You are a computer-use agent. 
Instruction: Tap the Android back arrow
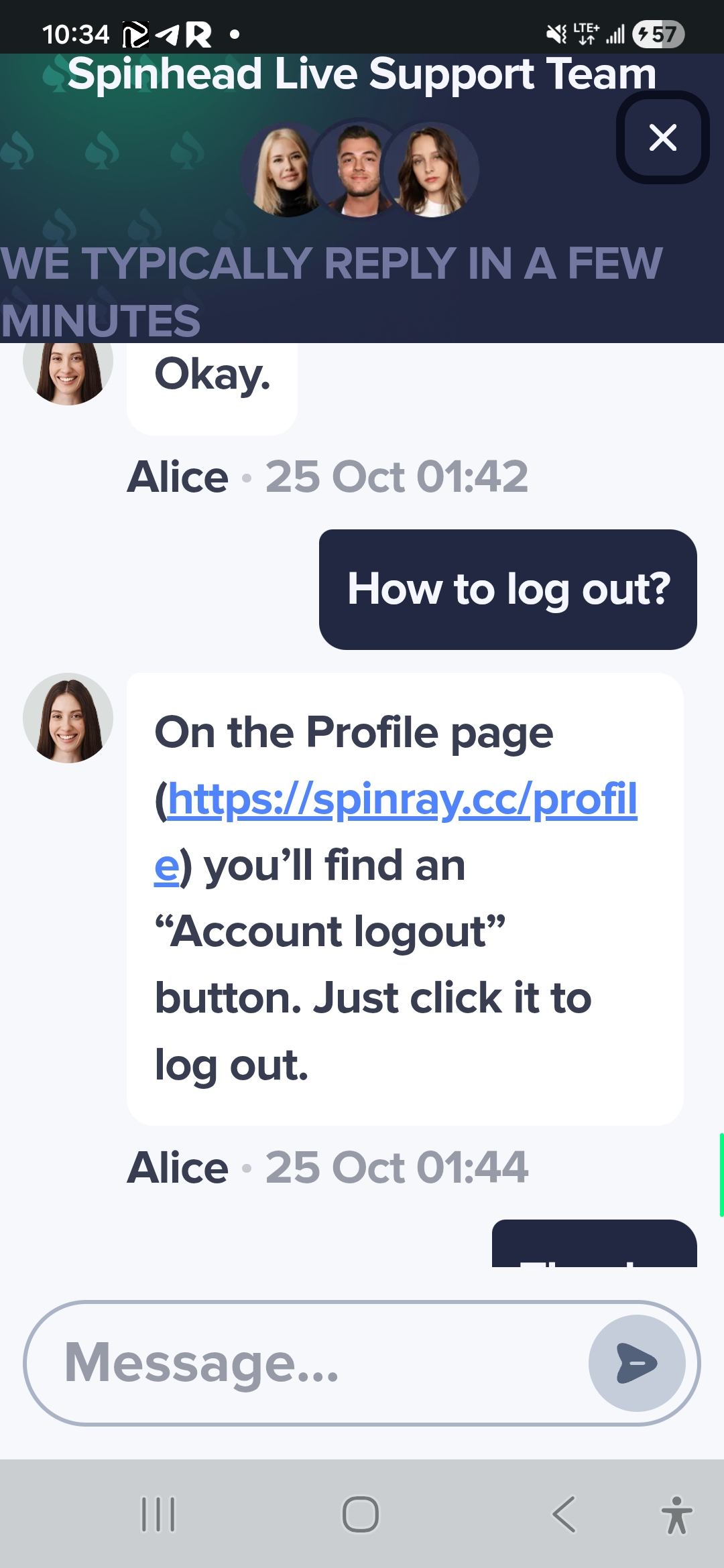564,1514
